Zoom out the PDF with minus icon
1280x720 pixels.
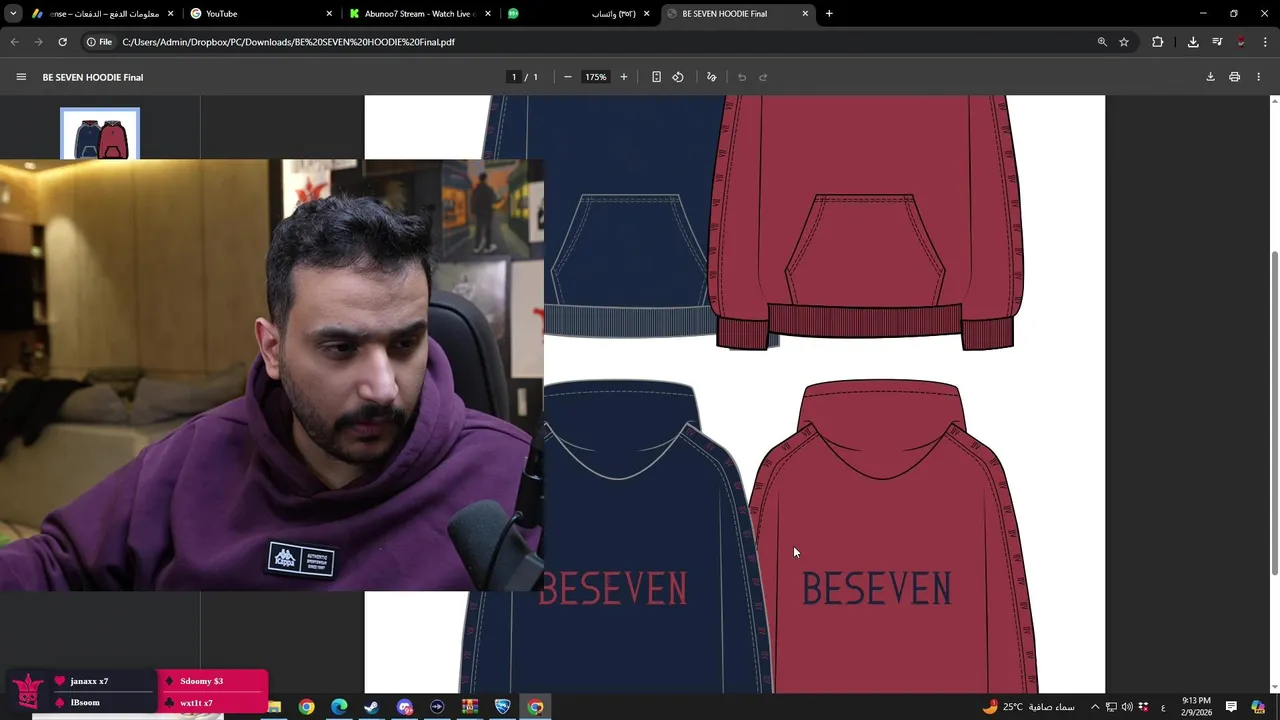pyautogui.click(x=567, y=77)
